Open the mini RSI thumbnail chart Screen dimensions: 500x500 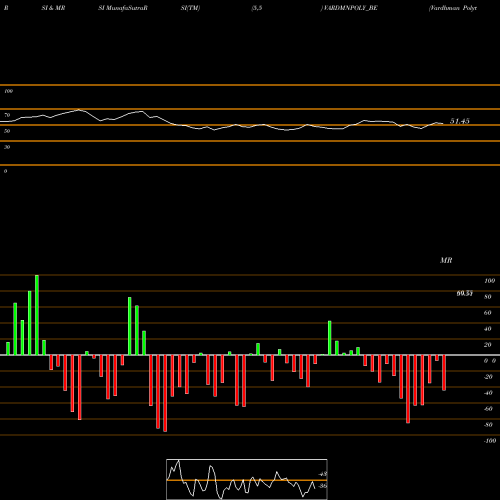[x=247, y=479]
